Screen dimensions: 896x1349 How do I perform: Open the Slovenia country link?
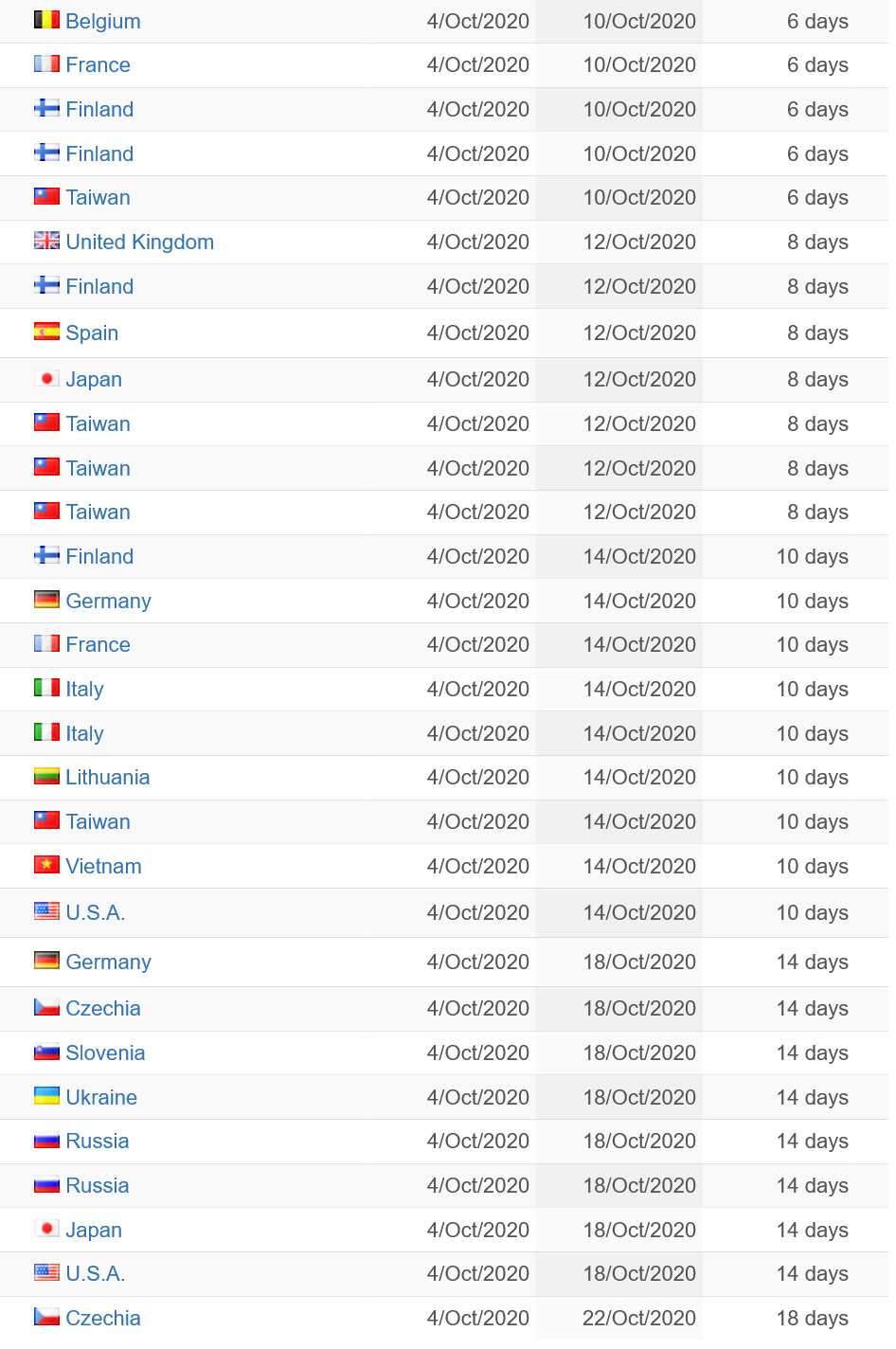[105, 1052]
